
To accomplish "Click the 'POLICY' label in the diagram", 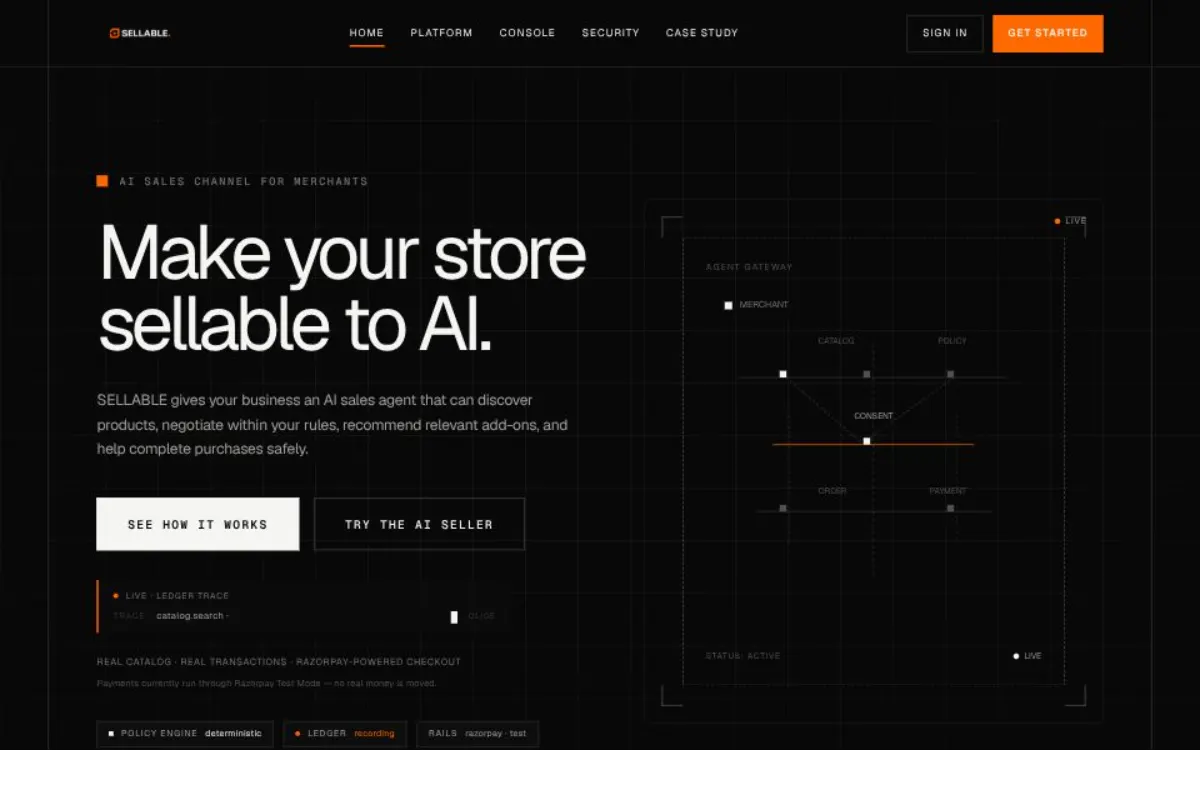I will pos(952,341).
